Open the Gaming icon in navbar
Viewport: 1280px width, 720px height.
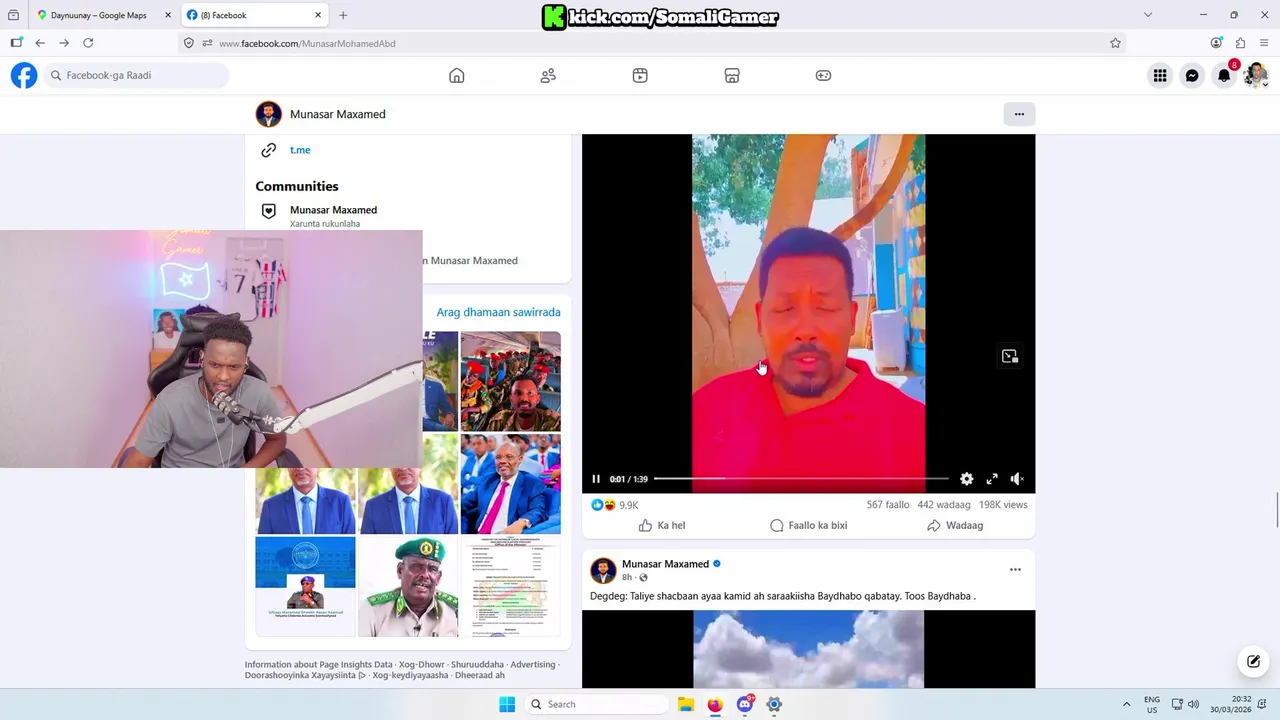click(823, 75)
